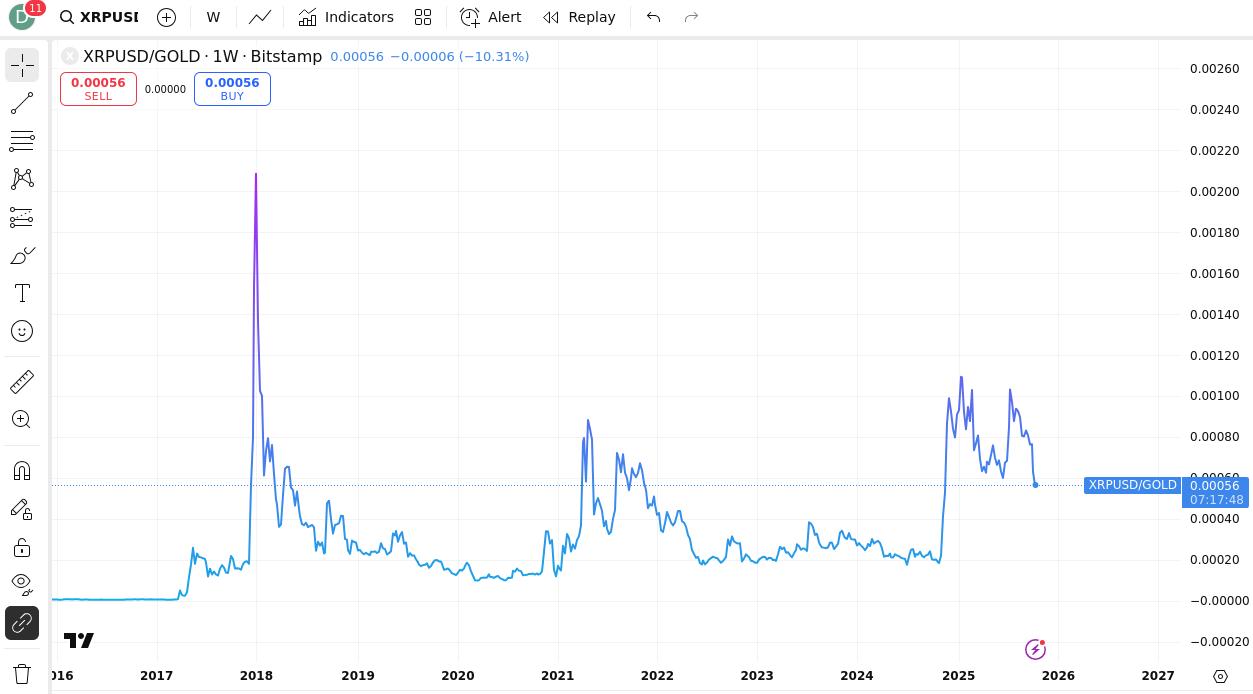The height and width of the screenshot is (694, 1253).
Task: Select the text annotation tool
Action: point(22,293)
